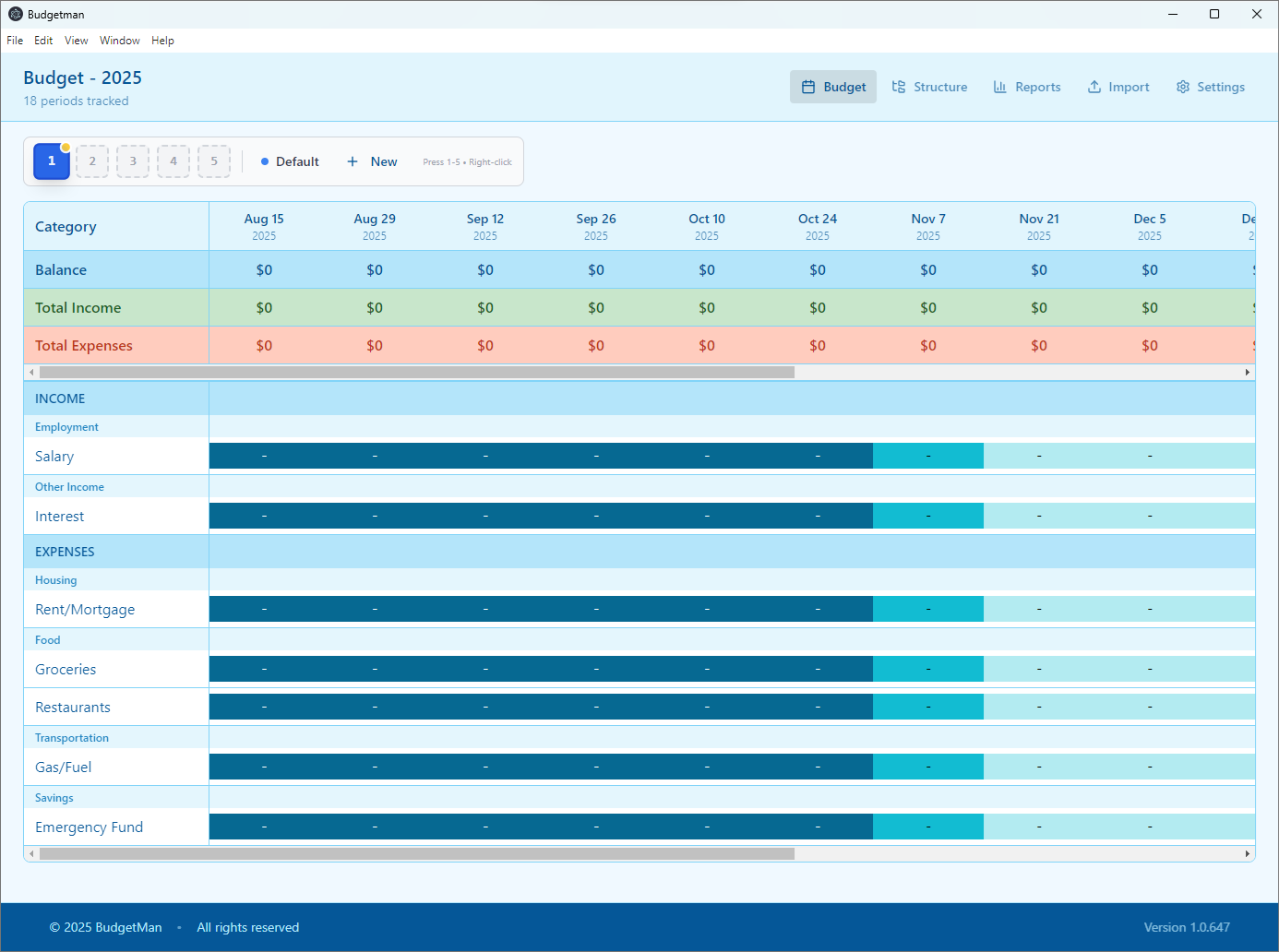Open the File menu
The width and height of the screenshot is (1279, 952).
[15, 40]
